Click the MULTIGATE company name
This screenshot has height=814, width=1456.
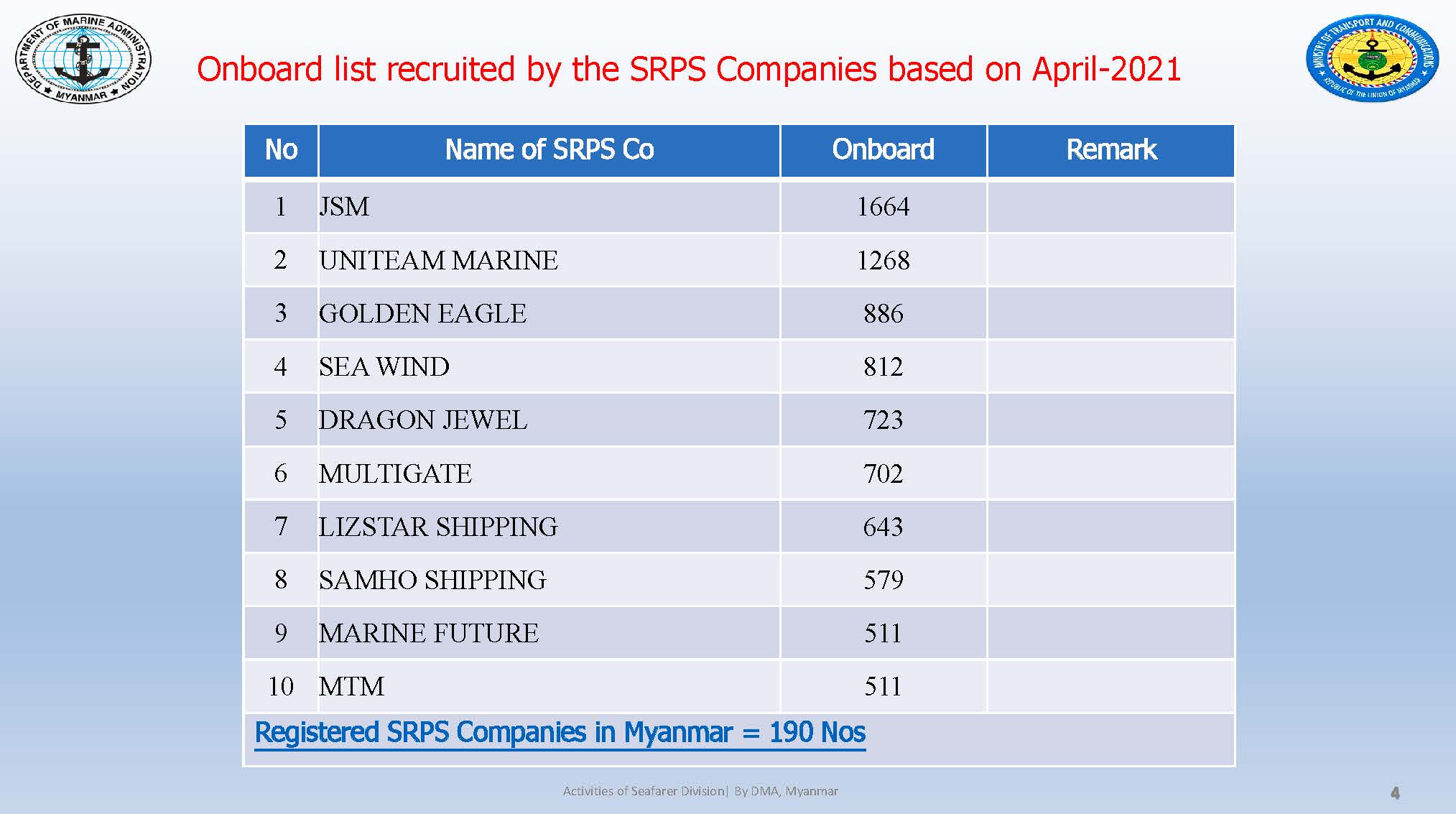(395, 473)
